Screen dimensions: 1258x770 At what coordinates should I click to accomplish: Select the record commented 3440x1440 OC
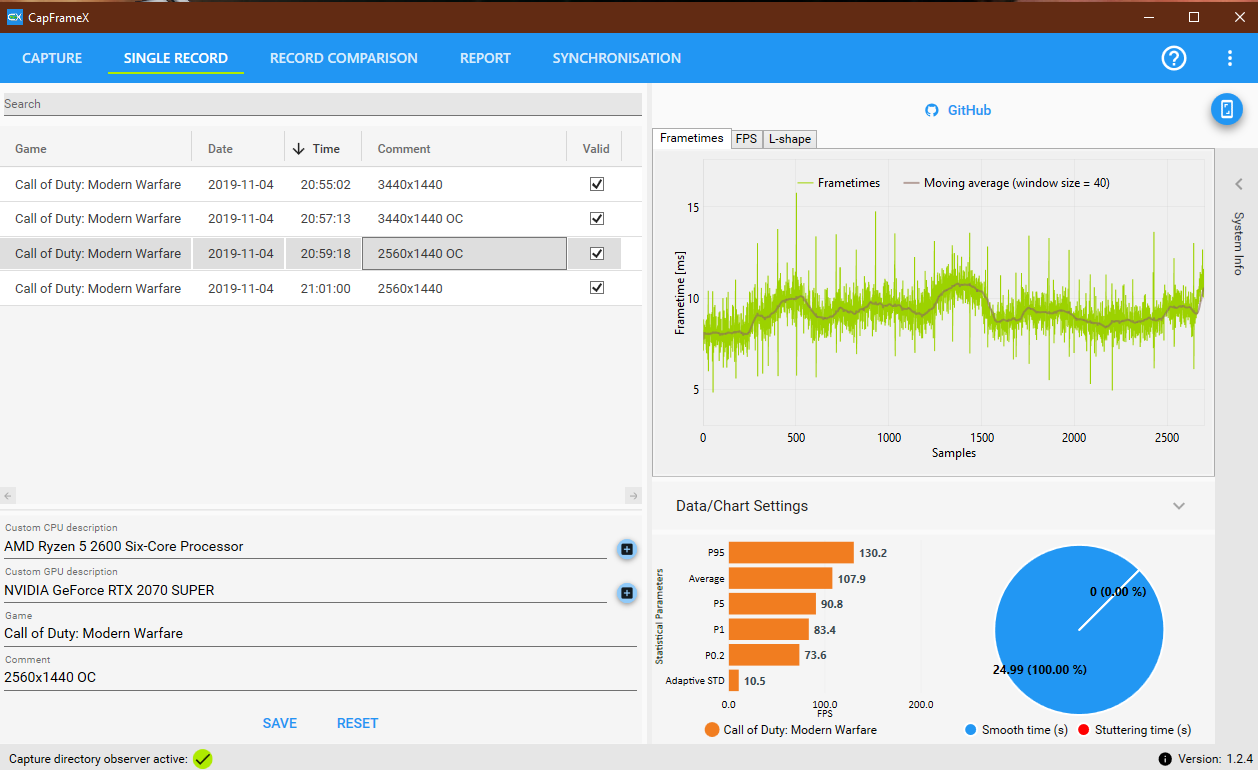point(320,218)
